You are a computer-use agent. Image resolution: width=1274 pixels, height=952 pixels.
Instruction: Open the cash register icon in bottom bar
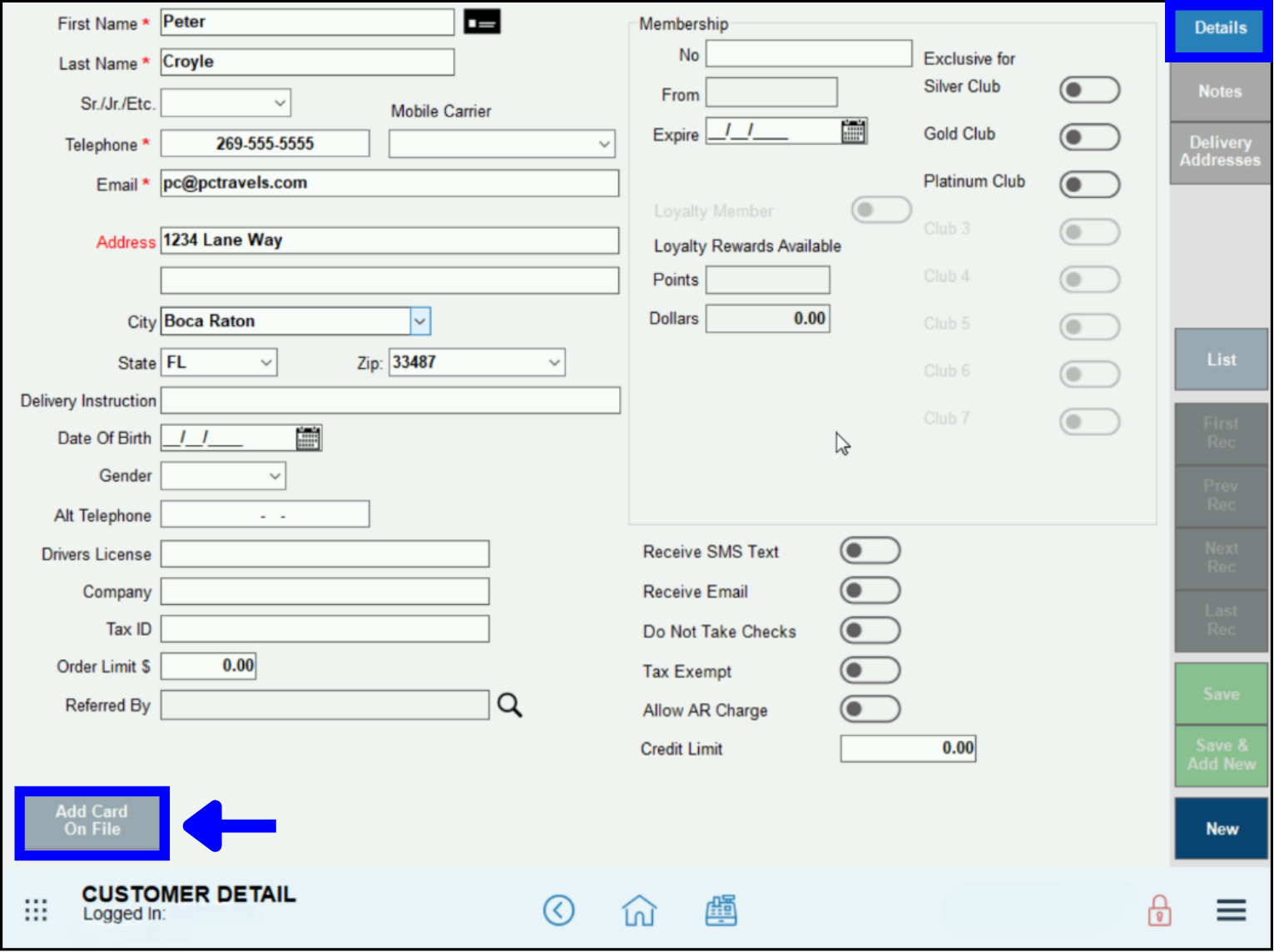click(x=721, y=910)
